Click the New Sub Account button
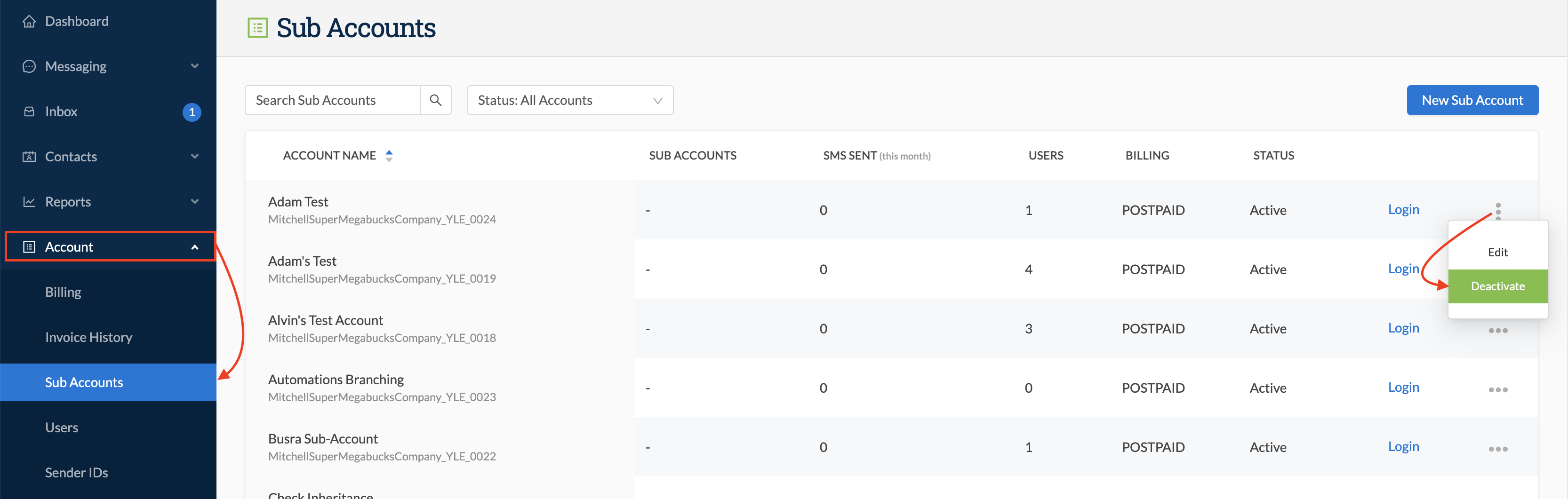Viewport: 1568px width, 499px height. click(1472, 100)
